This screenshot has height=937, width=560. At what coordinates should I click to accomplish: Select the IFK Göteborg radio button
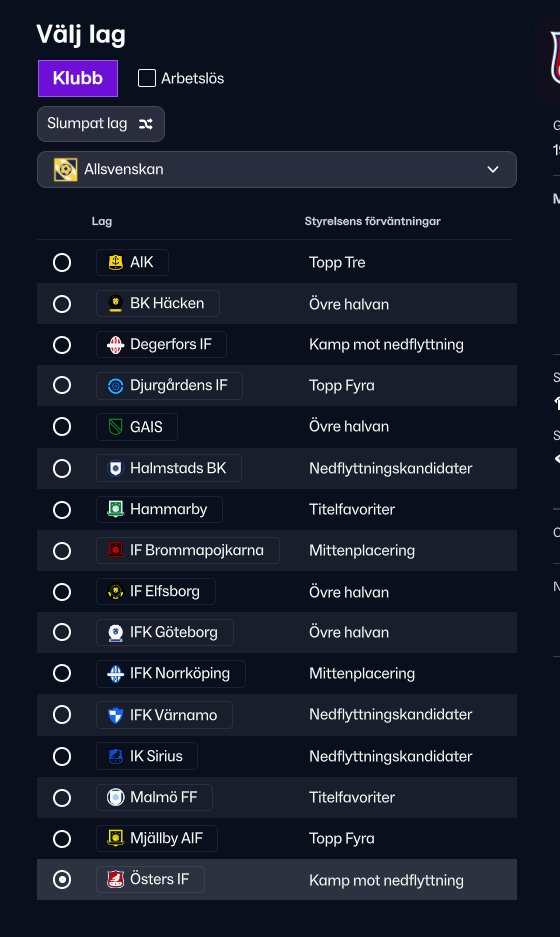coord(62,632)
